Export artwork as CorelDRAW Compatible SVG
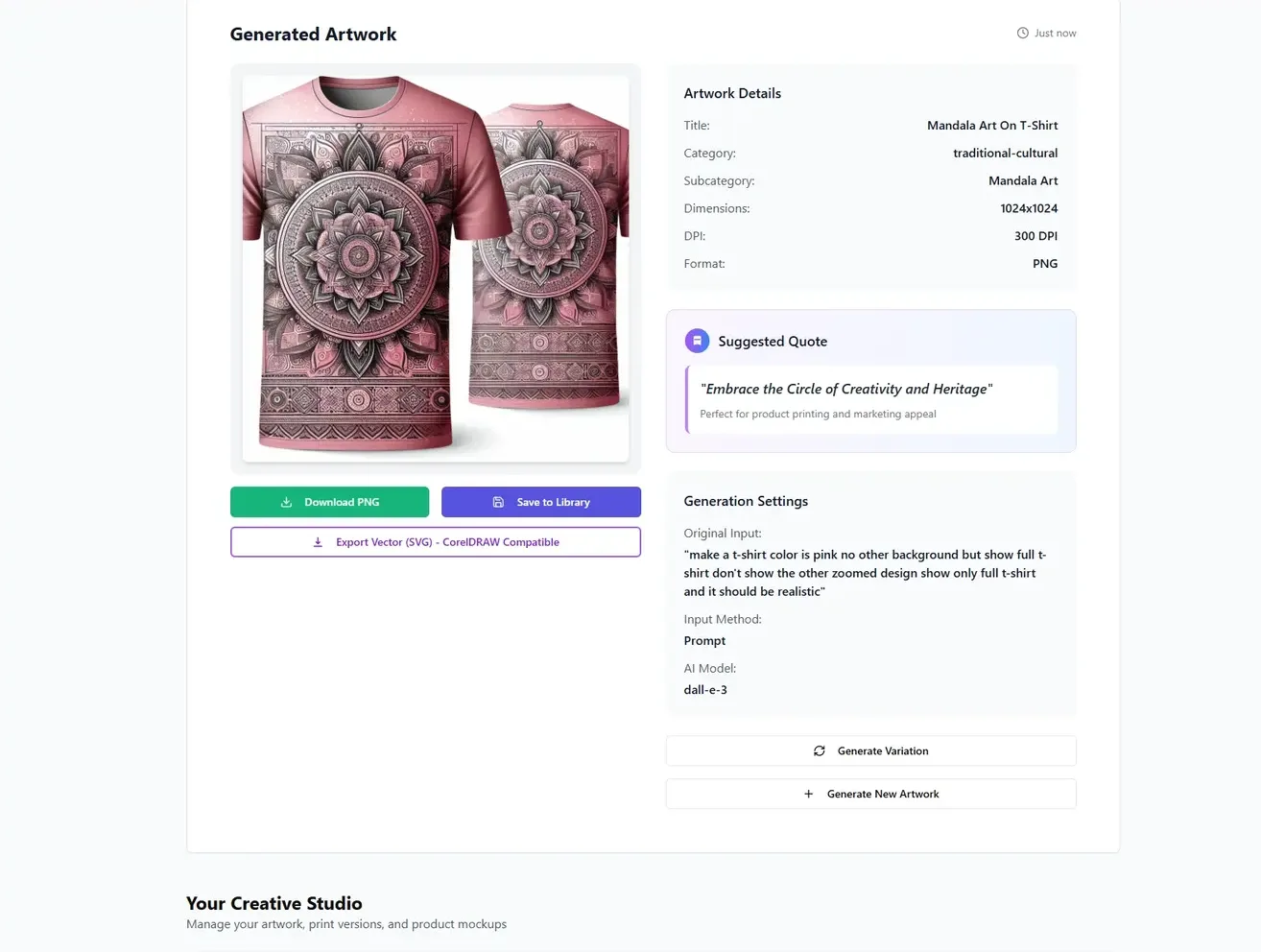 447,542
